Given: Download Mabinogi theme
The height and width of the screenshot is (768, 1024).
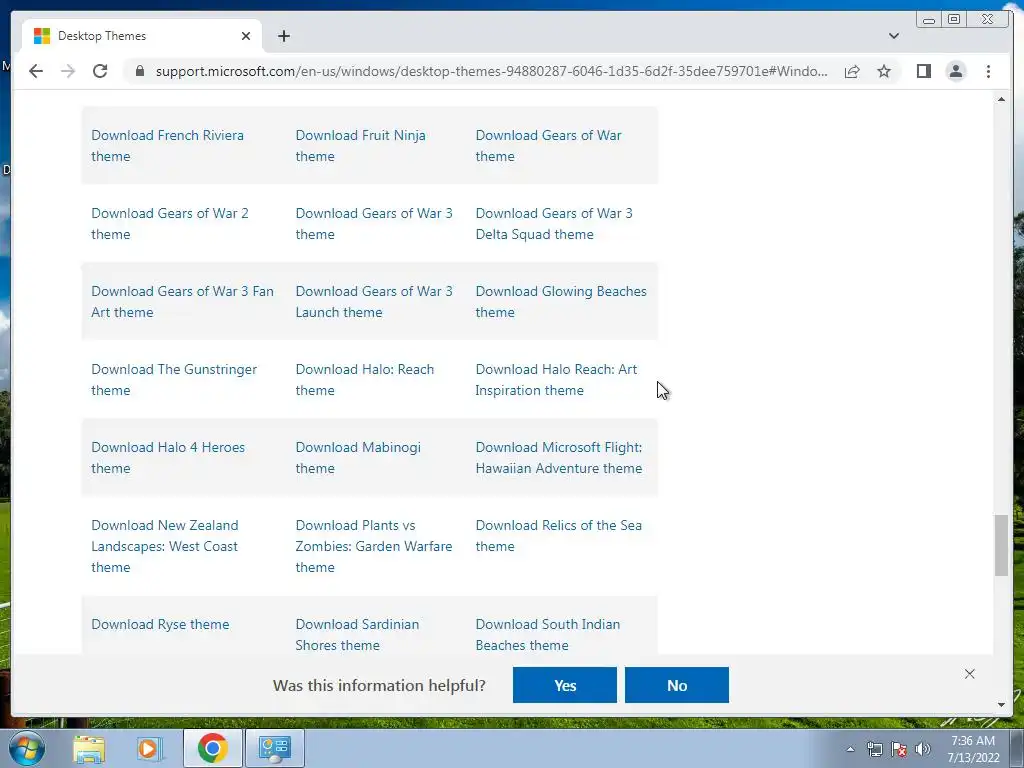Looking at the screenshot, I should coord(358,458).
